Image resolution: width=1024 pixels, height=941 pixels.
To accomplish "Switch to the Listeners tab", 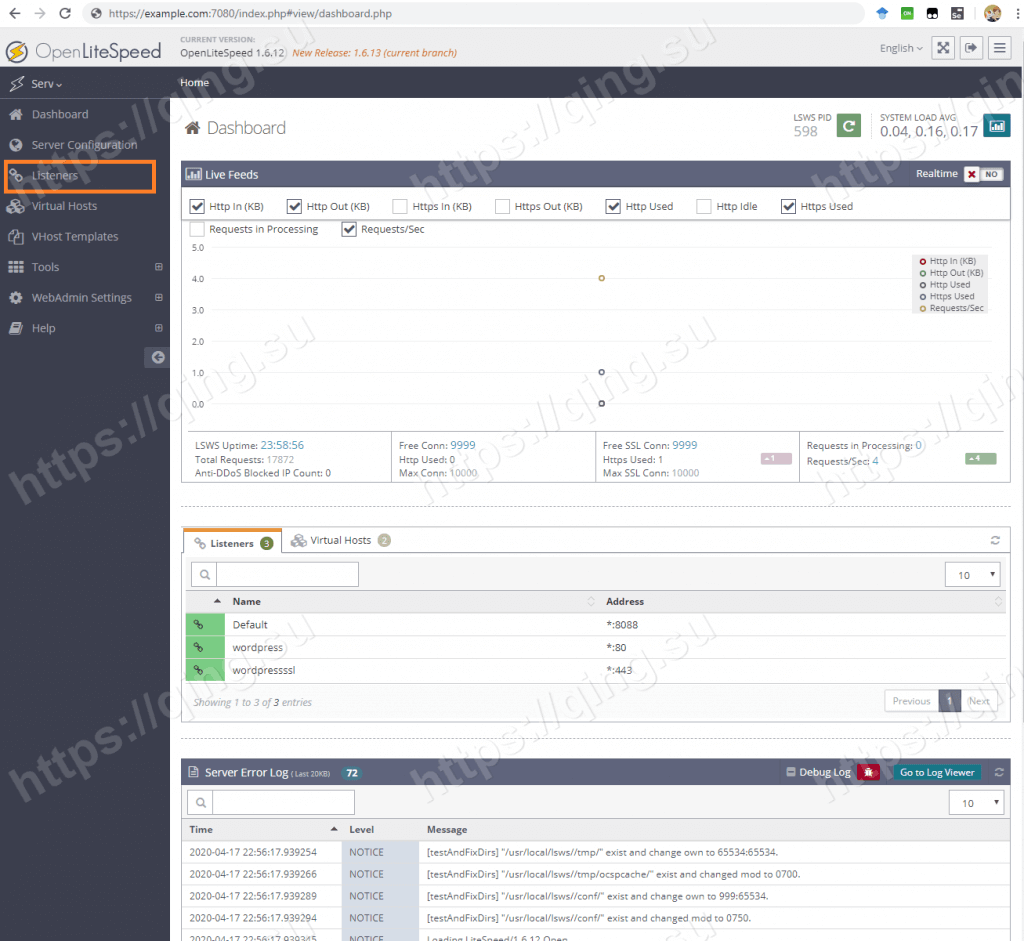I will (232, 543).
